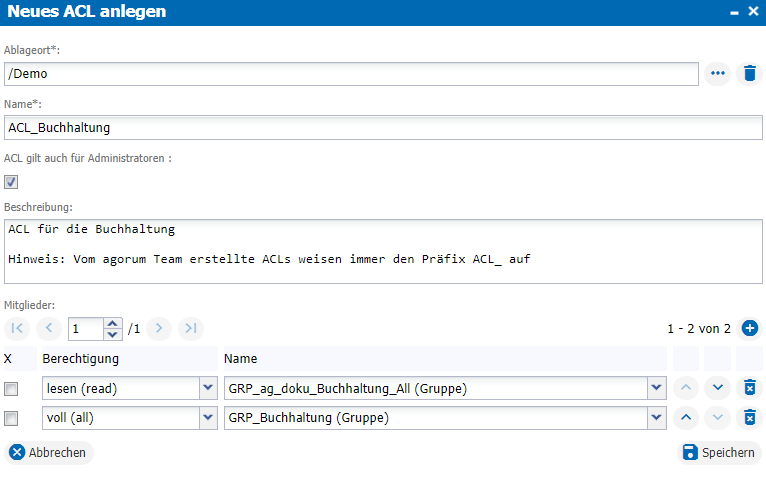Move GRP_Buchhaltung row up
The height and width of the screenshot is (481, 766).
click(686, 418)
